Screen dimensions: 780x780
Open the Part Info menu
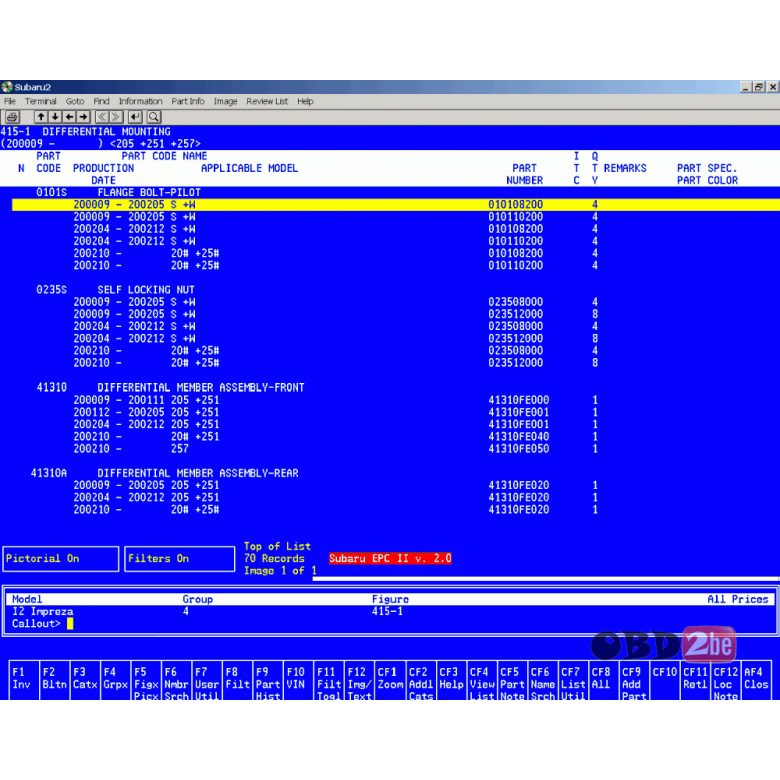(x=188, y=101)
